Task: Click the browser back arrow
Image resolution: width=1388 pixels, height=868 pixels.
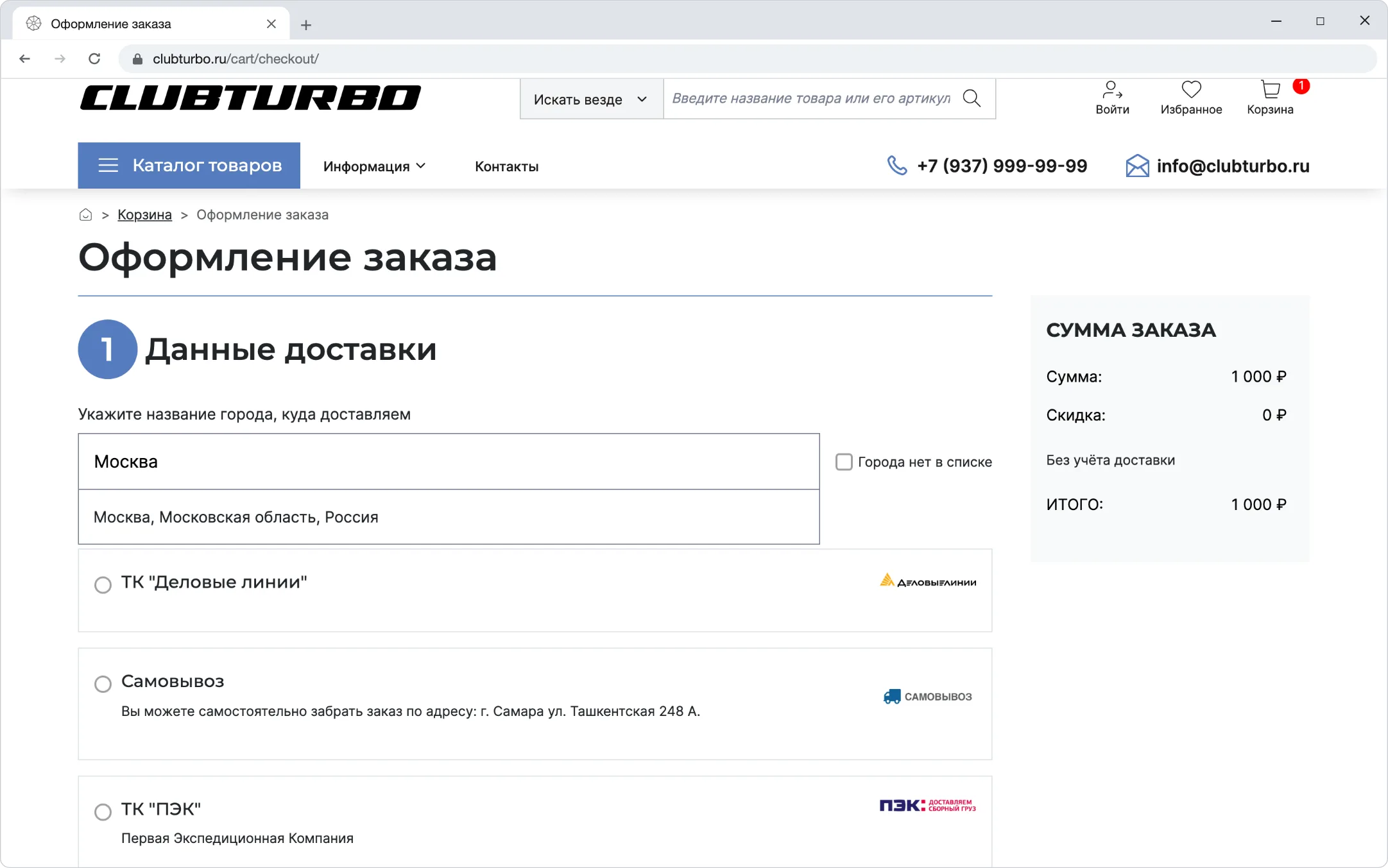Action: pos(25,59)
